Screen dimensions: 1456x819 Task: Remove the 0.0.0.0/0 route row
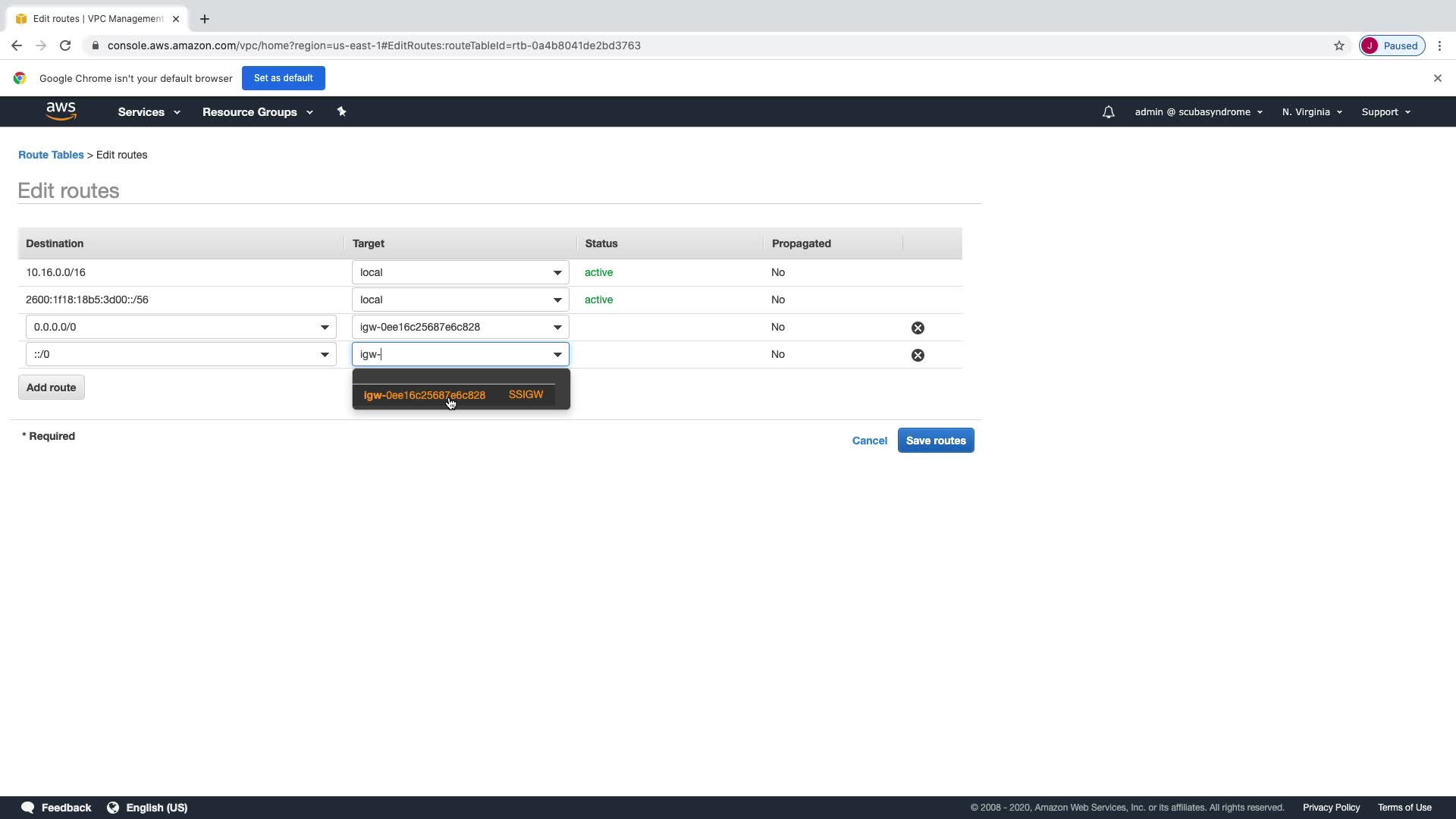point(918,328)
